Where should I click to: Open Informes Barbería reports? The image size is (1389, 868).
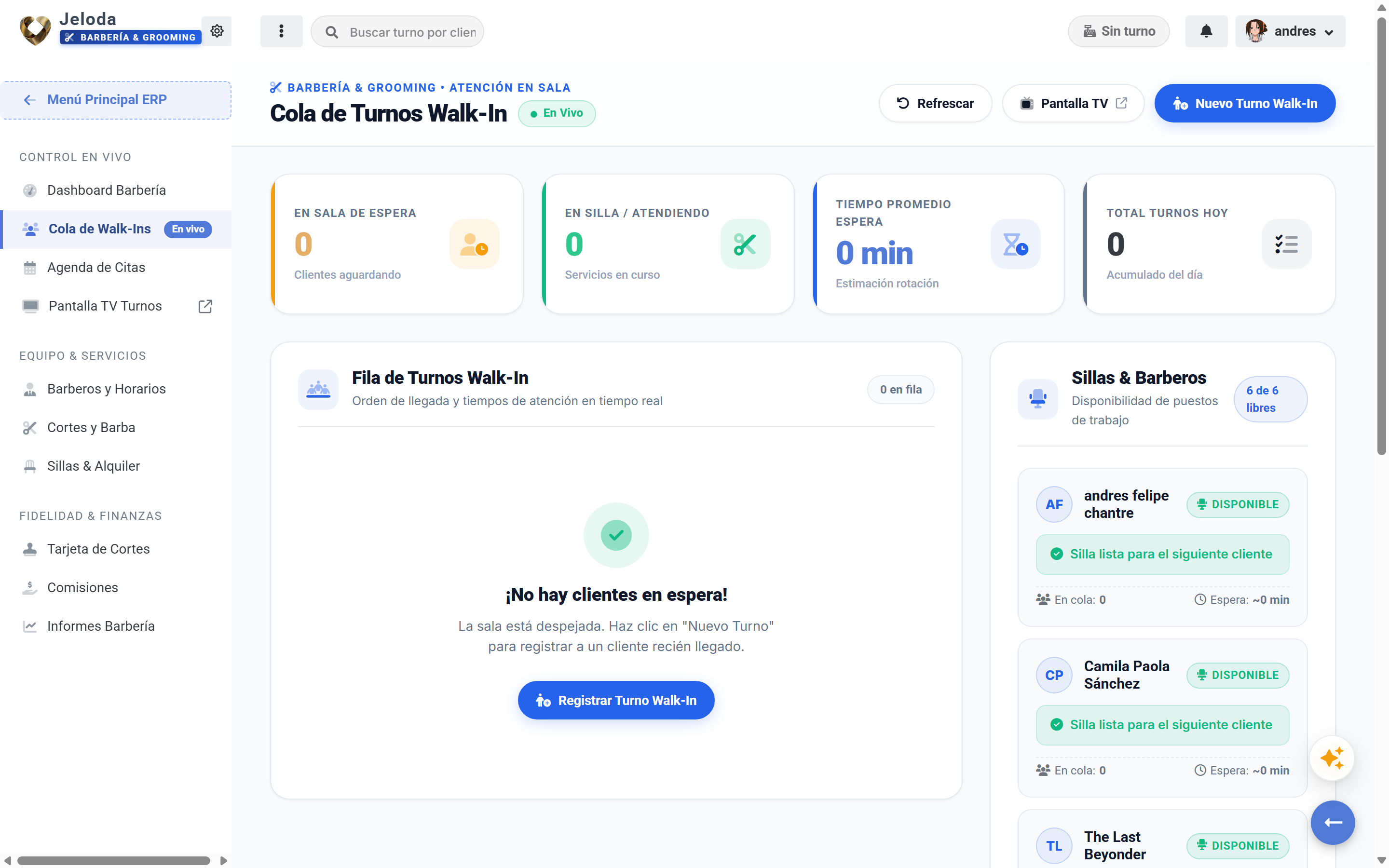point(117,626)
